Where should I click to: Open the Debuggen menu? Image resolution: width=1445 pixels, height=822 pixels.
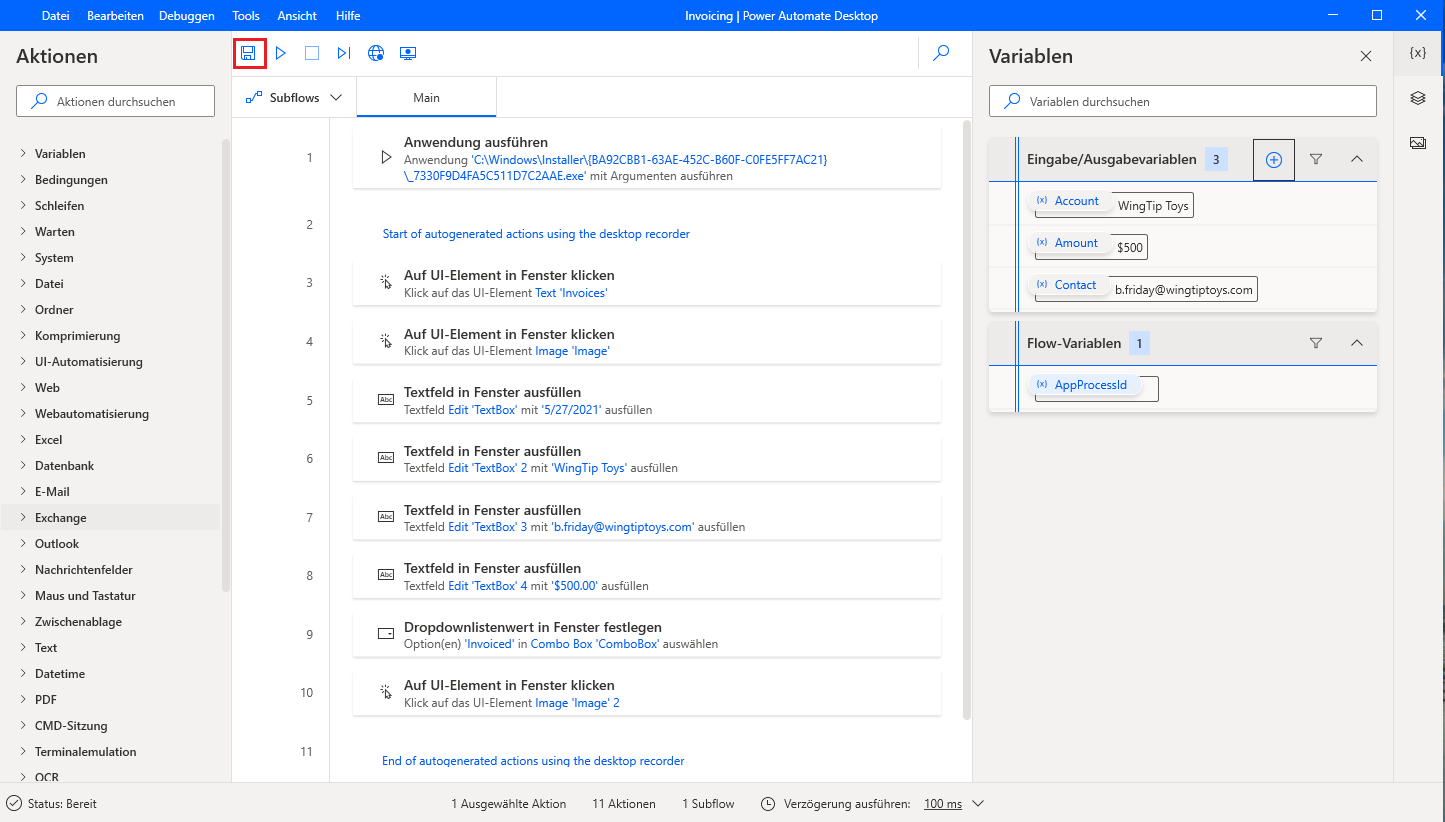[188, 16]
